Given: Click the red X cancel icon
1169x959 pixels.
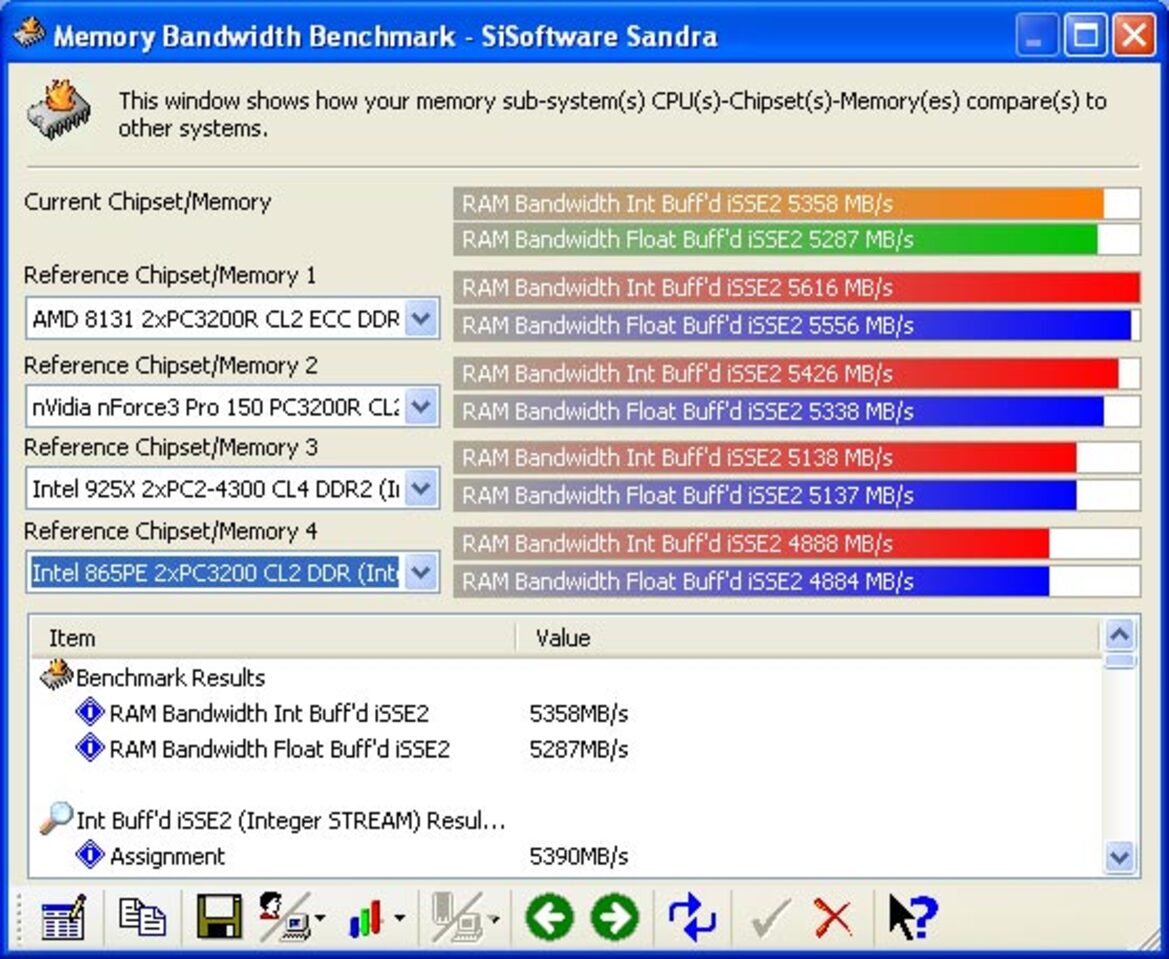Looking at the screenshot, I should pyautogui.click(x=833, y=917).
